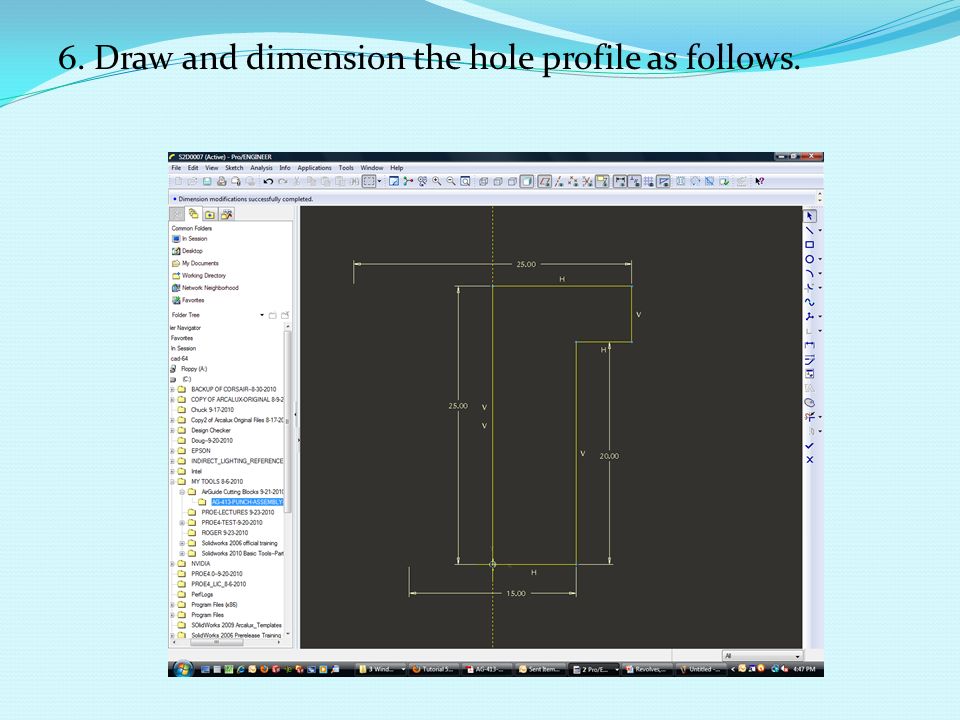Open the Edit menu
The image size is (960, 720).
click(x=193, y=168)
